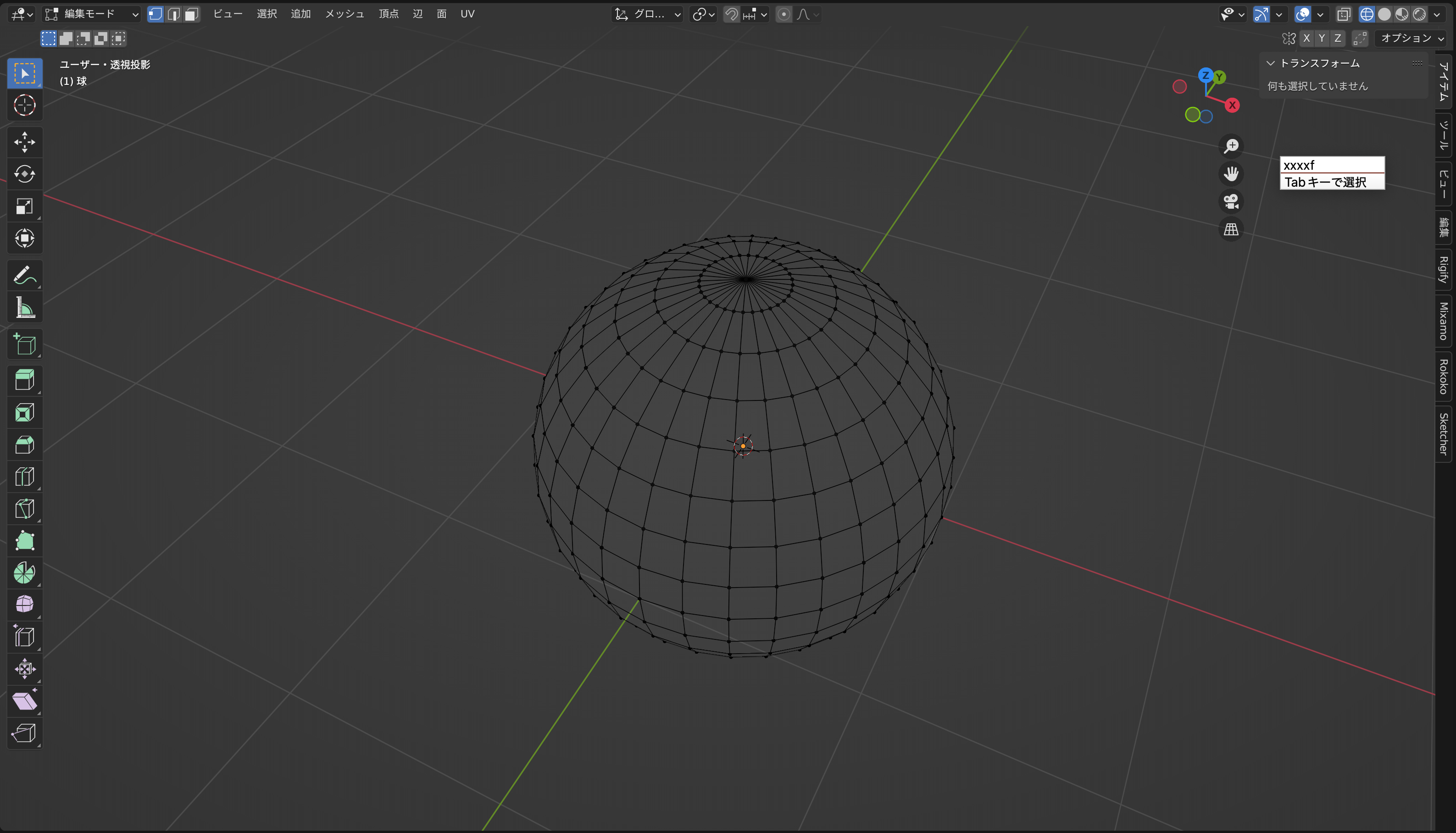Open the グロ... transform orientation dropdown
This screenshot has width=1456, height=833.
coord(647,14)
